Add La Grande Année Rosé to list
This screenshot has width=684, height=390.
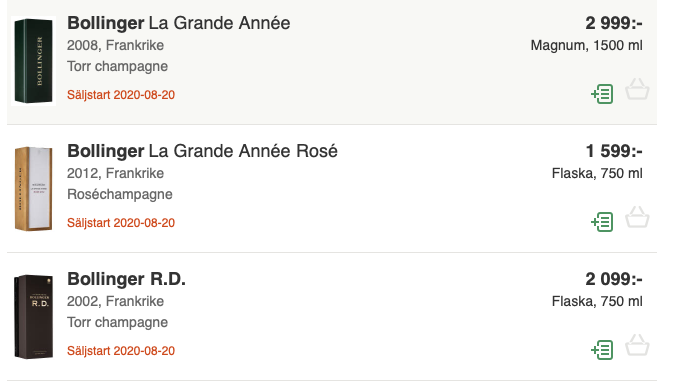[602, 222]
